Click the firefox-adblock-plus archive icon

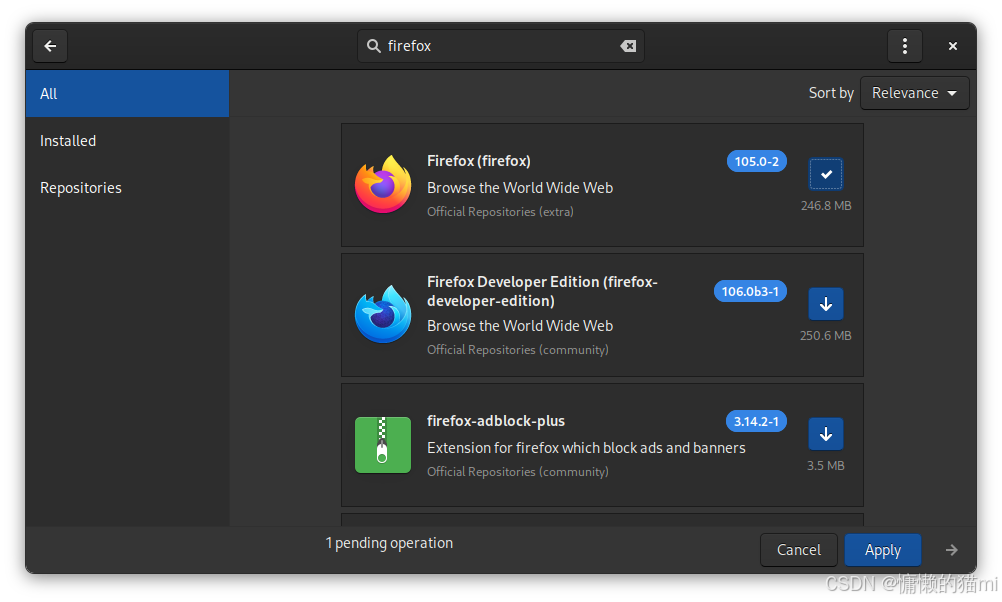383,445
